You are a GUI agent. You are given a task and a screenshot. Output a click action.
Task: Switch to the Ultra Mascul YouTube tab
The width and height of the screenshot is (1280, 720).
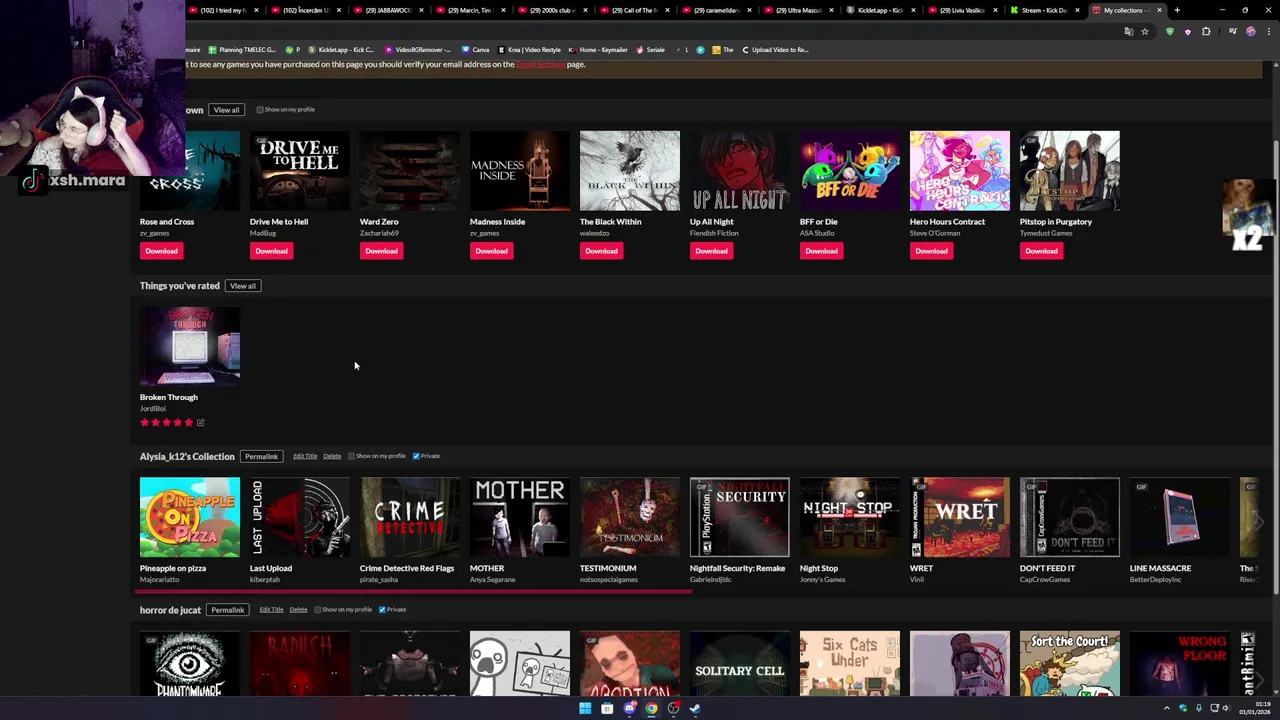point(798,10)
